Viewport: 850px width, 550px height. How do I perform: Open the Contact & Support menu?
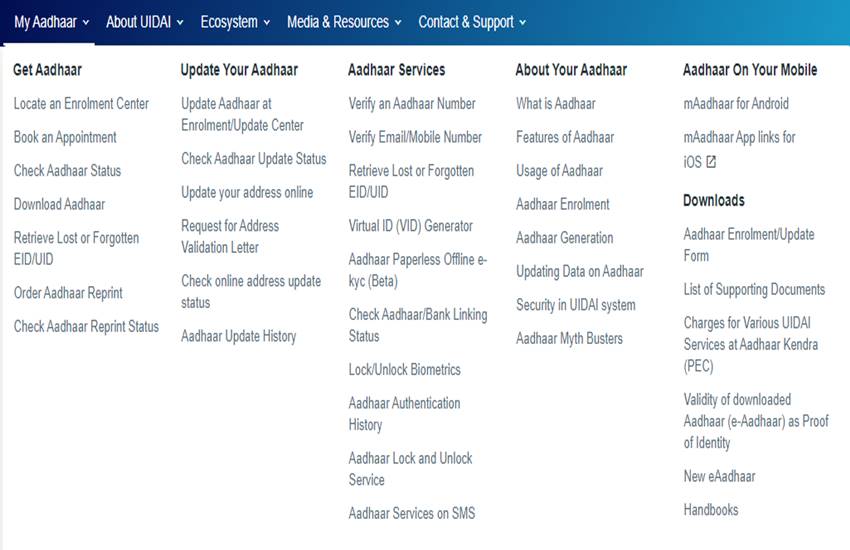pos(472,22)
